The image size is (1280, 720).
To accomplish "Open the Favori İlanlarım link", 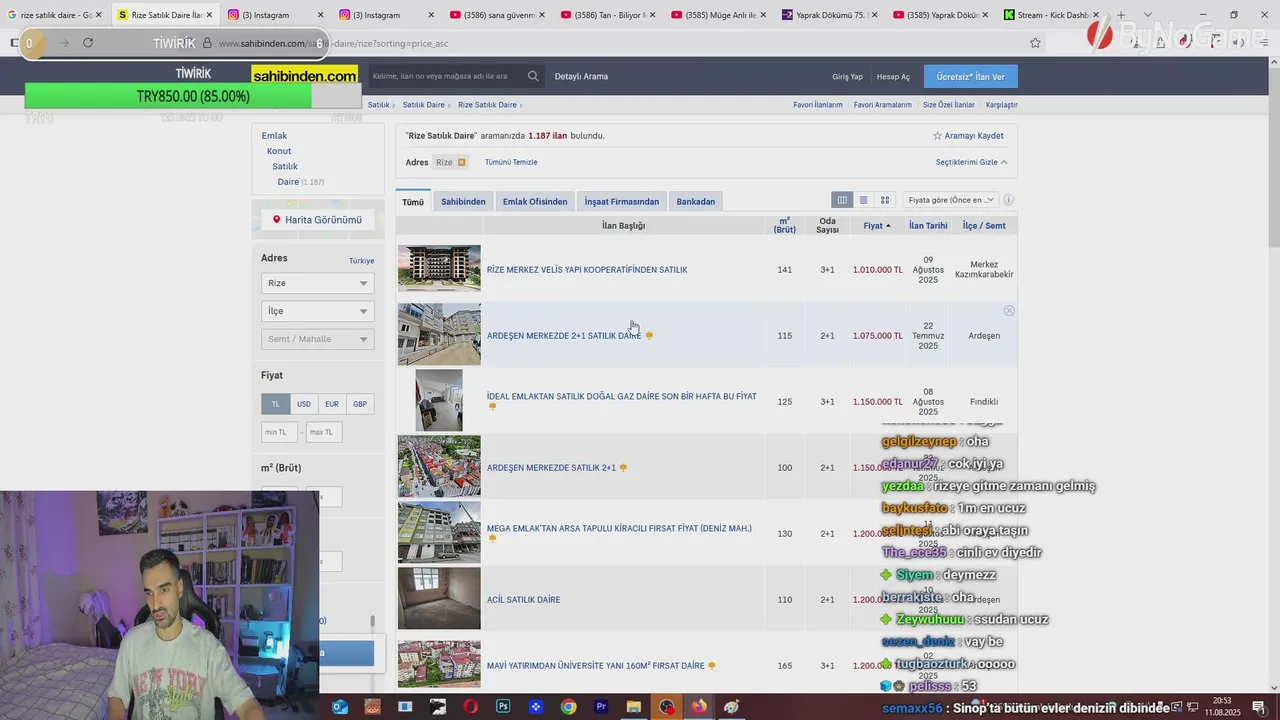I will [818, 105].
